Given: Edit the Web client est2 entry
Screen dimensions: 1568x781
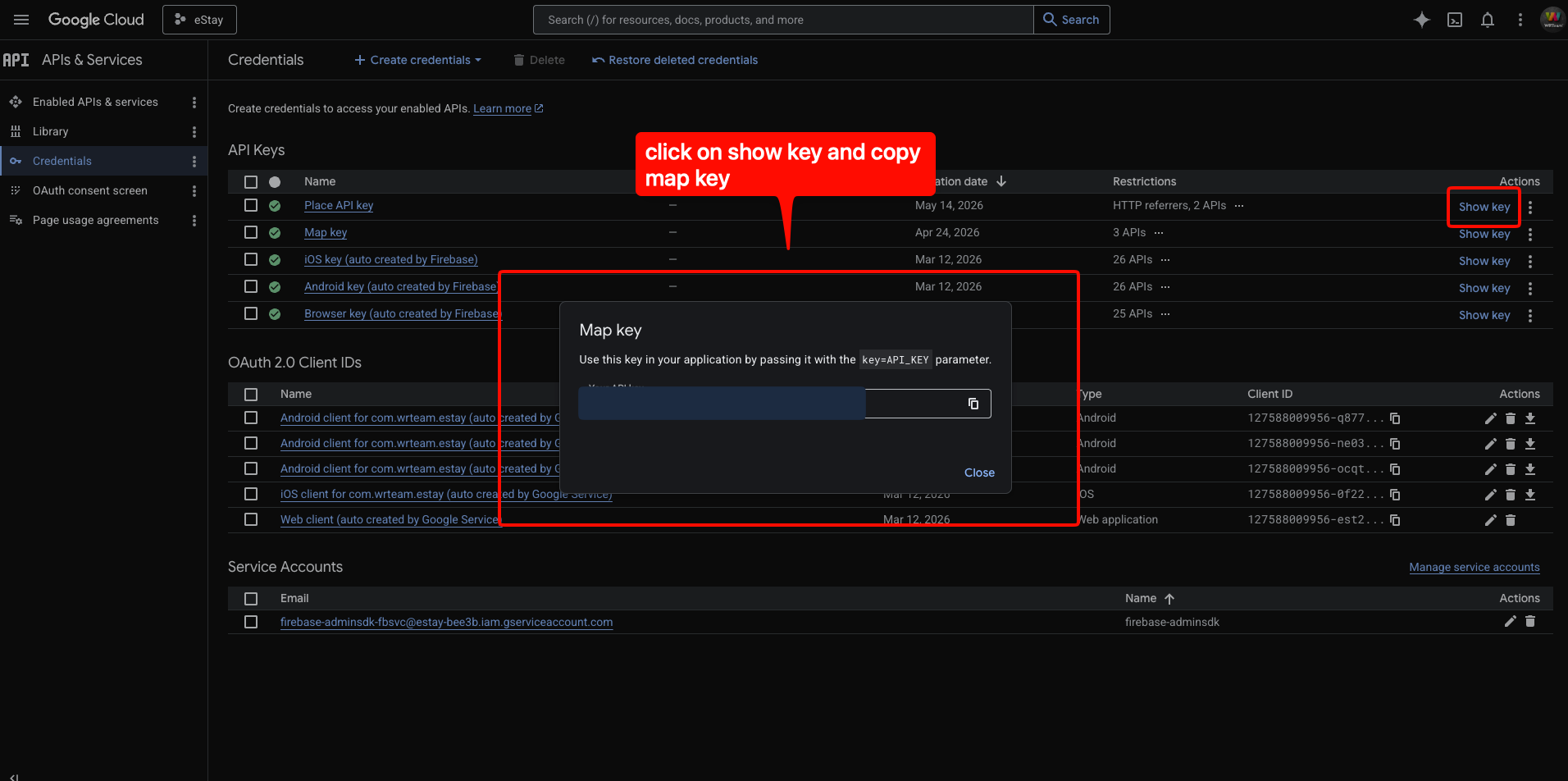Looking at the screenshot, I should [x=1491, y=520].
